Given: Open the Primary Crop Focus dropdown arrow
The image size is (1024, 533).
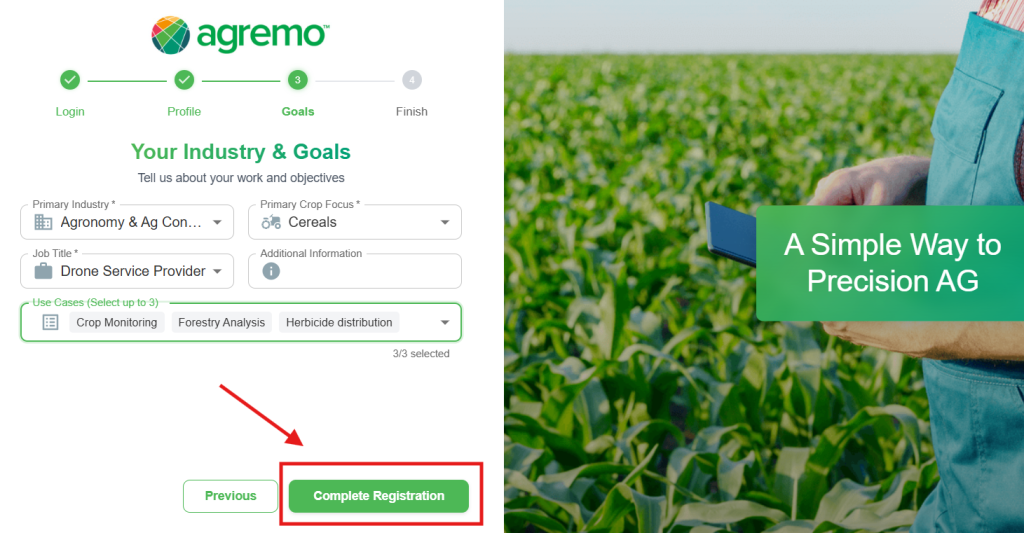Looking at the screenshot, I should pos(445,222).
